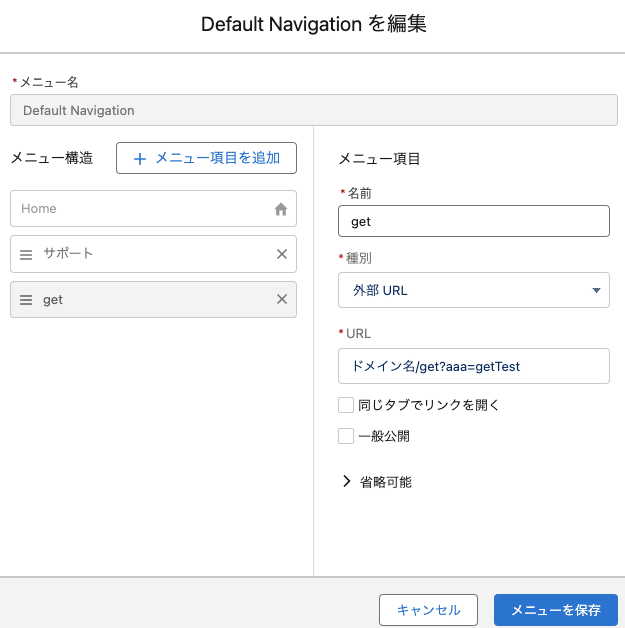625x628 pixels.
Task: Click the home icon in Home item
Action: pyautogui.click(x=281, y=209)
